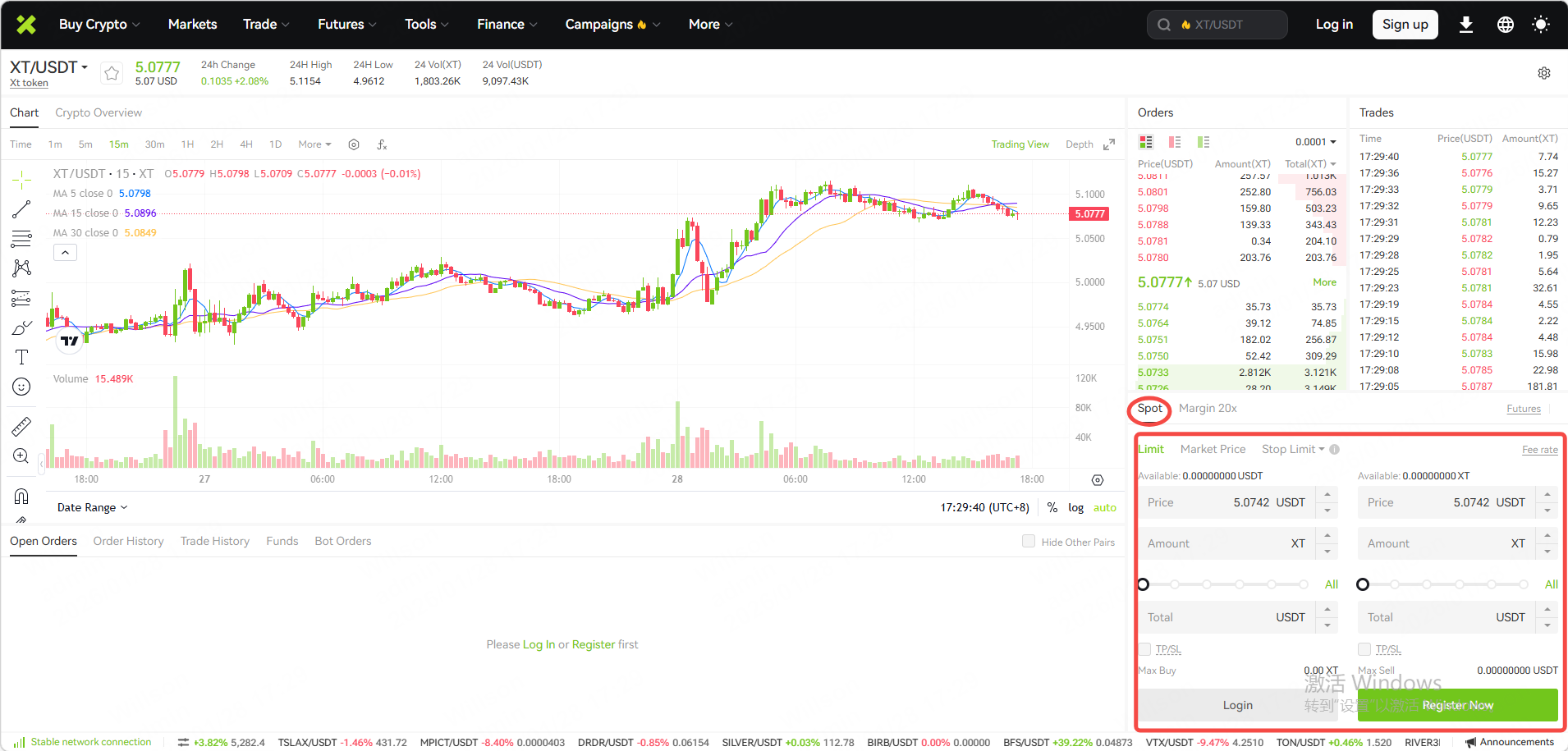
Task: Open the 0.0001 price precision dropdown
Action: tap(1315, 142)
